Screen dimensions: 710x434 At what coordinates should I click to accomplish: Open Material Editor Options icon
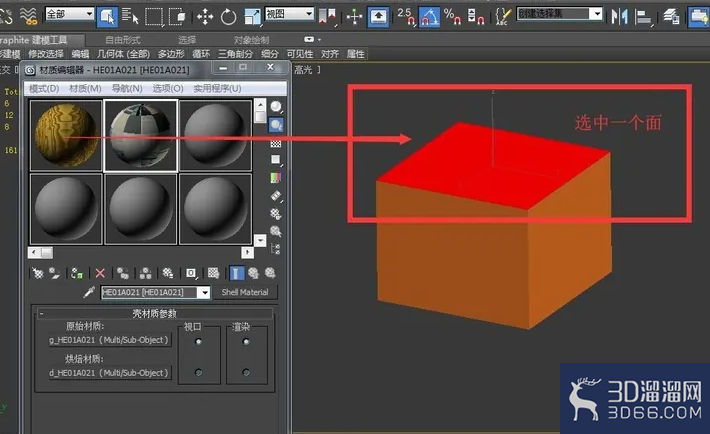tap(276, 213)
